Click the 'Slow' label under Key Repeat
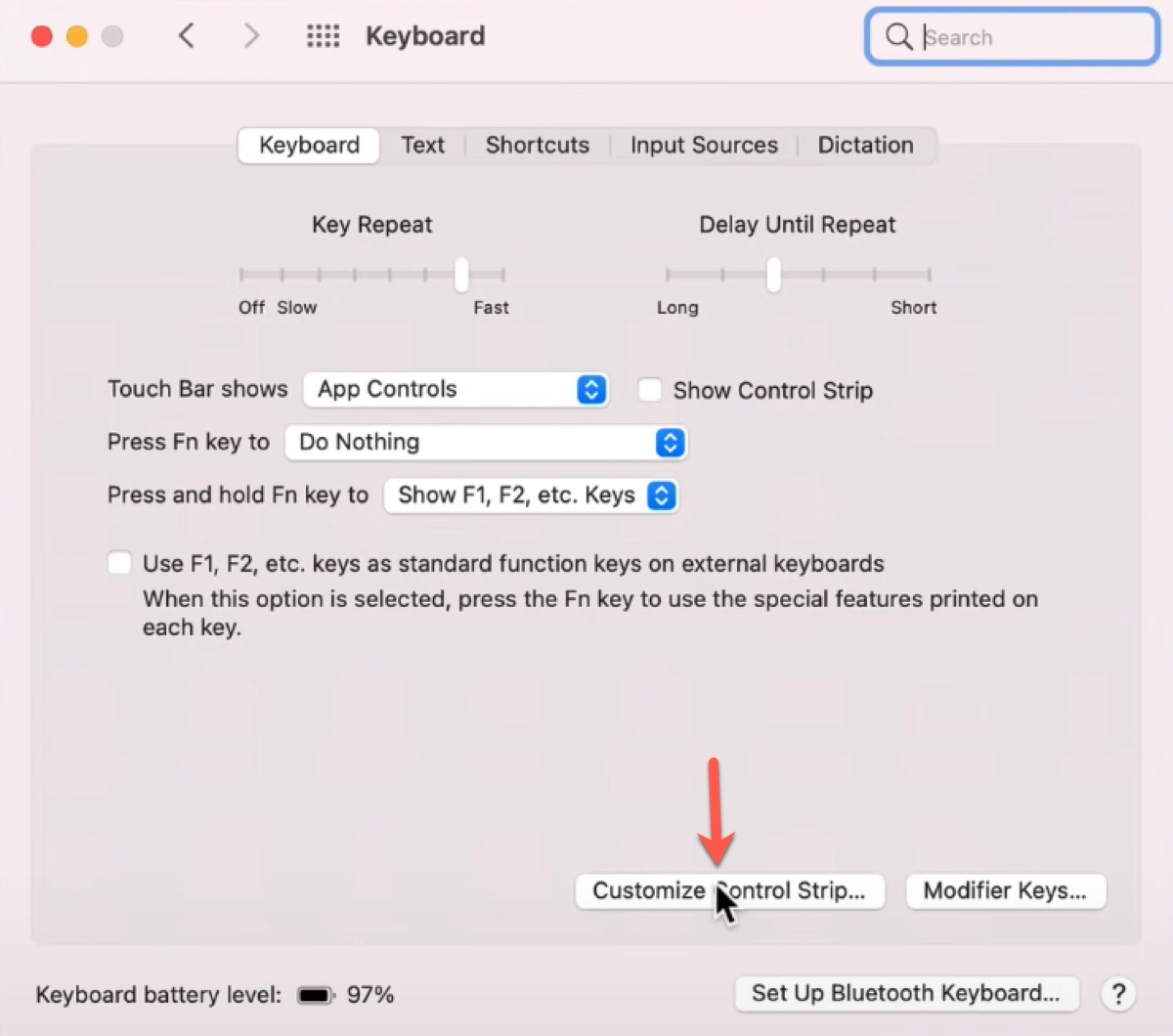The width and height of the screenshot is (1173, 1036). 296,308
